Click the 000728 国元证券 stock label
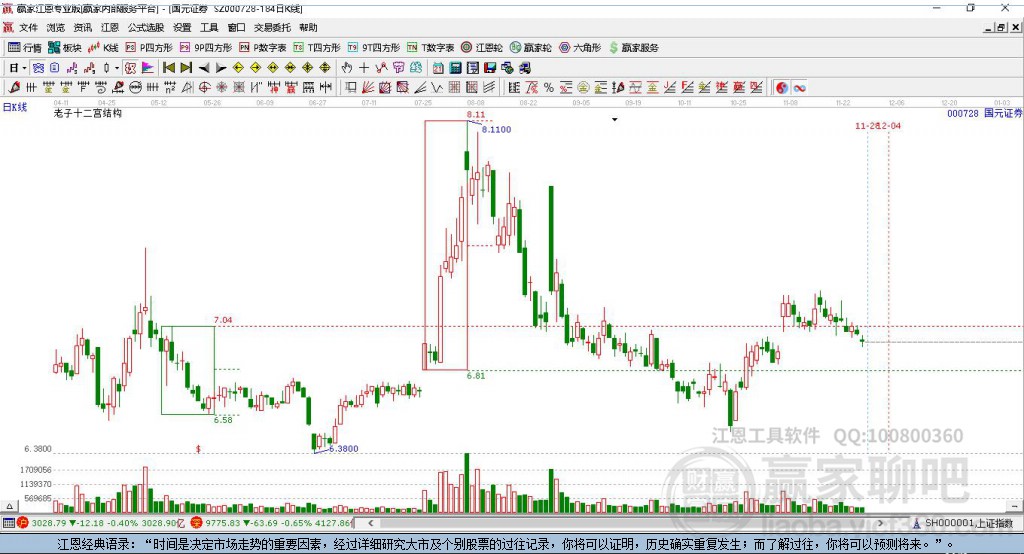This screenshot has width=1024, height=554. (984, 113)
